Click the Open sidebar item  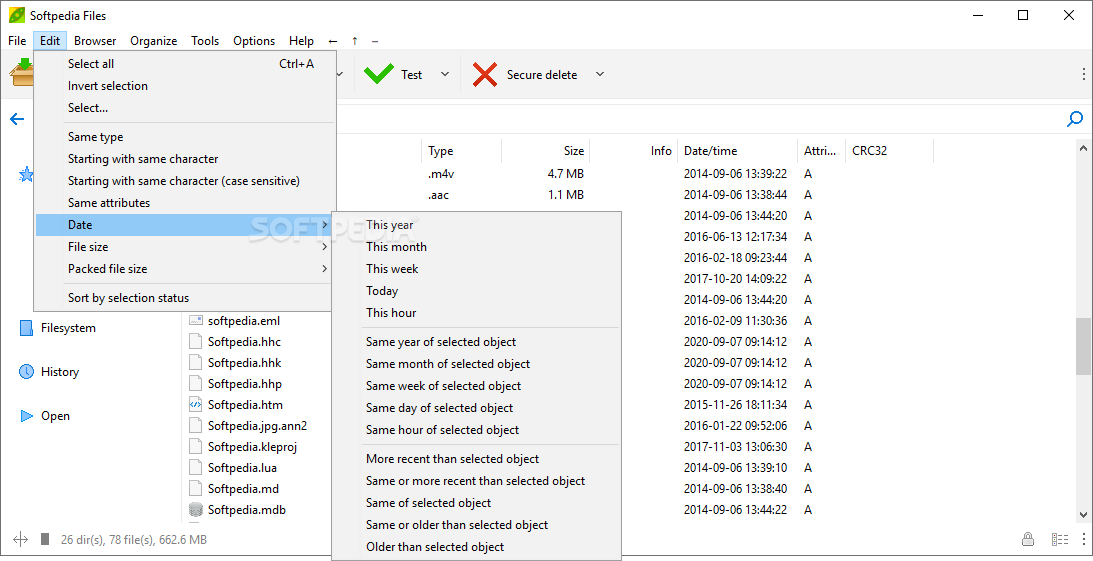[x=45, y=416]
